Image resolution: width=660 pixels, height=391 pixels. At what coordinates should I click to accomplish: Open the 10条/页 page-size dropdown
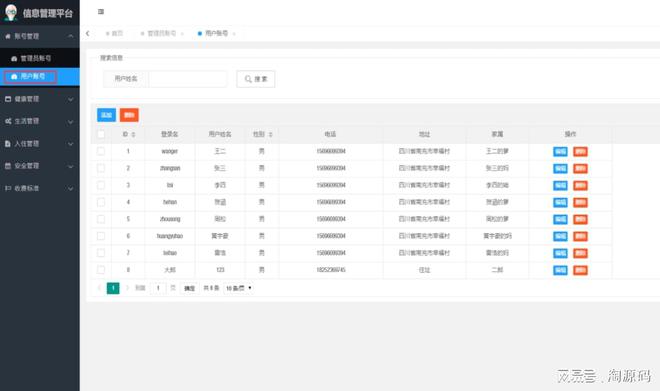239,288
